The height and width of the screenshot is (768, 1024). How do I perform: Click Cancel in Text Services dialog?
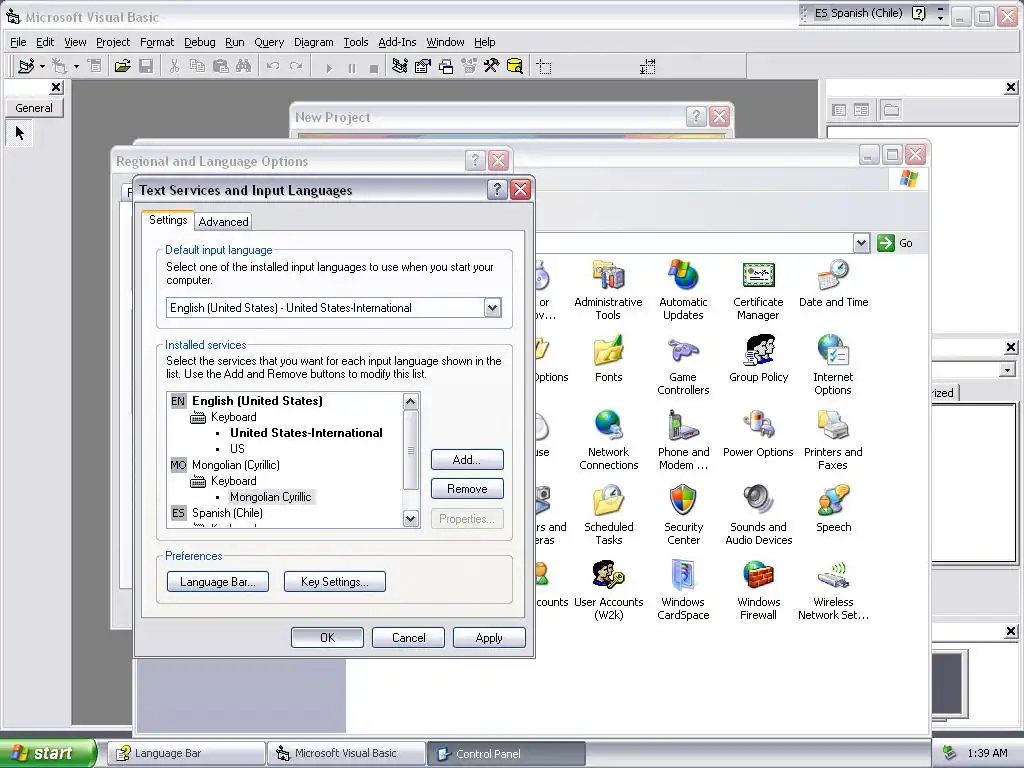click(408, 638)
